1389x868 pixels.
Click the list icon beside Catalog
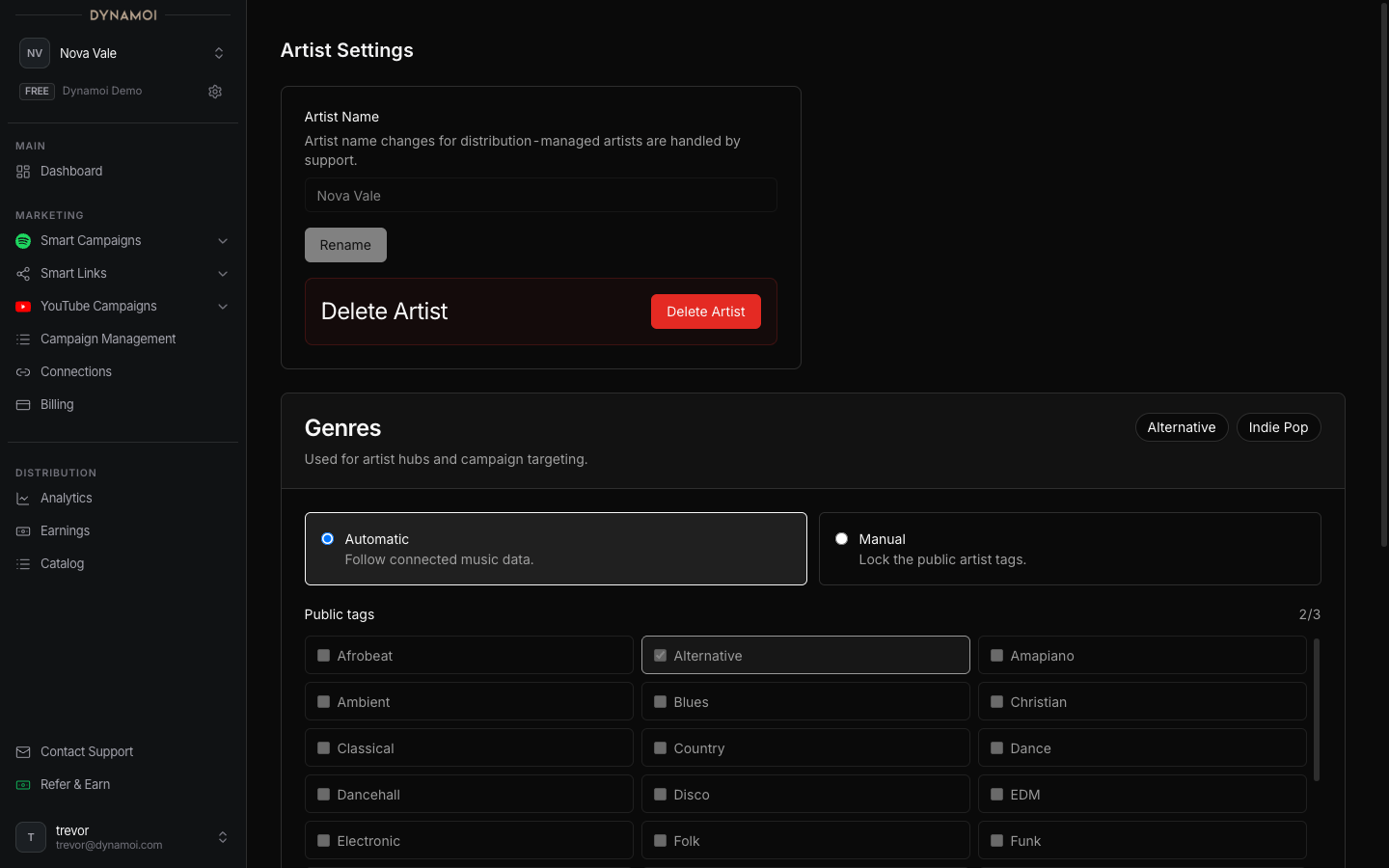tap(23, 564)
